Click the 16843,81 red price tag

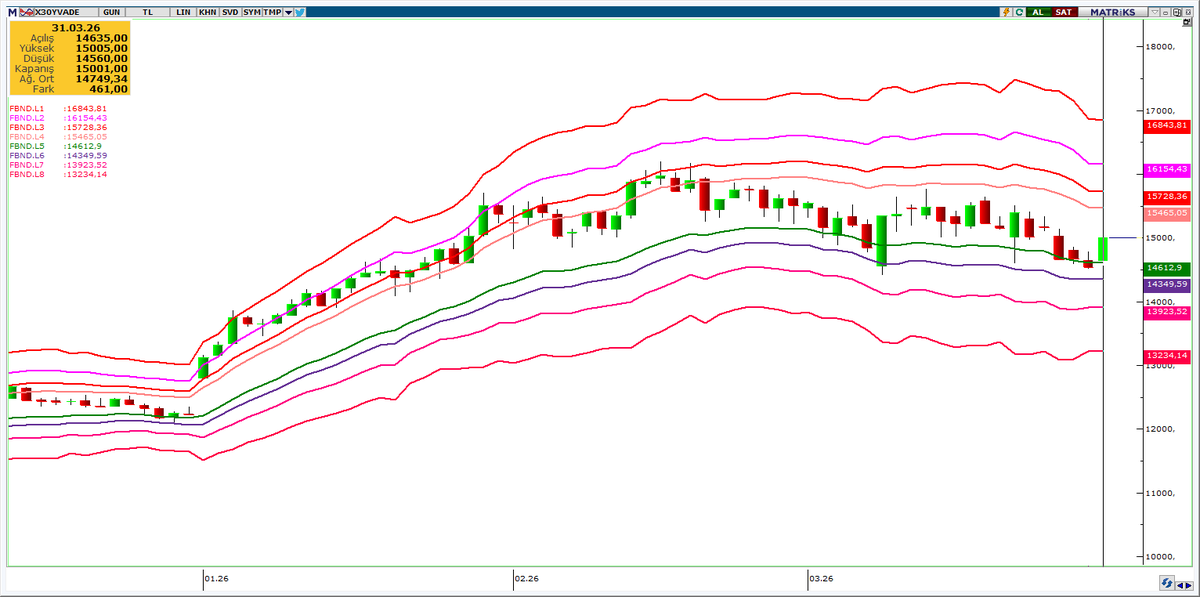coord(1167,125)
